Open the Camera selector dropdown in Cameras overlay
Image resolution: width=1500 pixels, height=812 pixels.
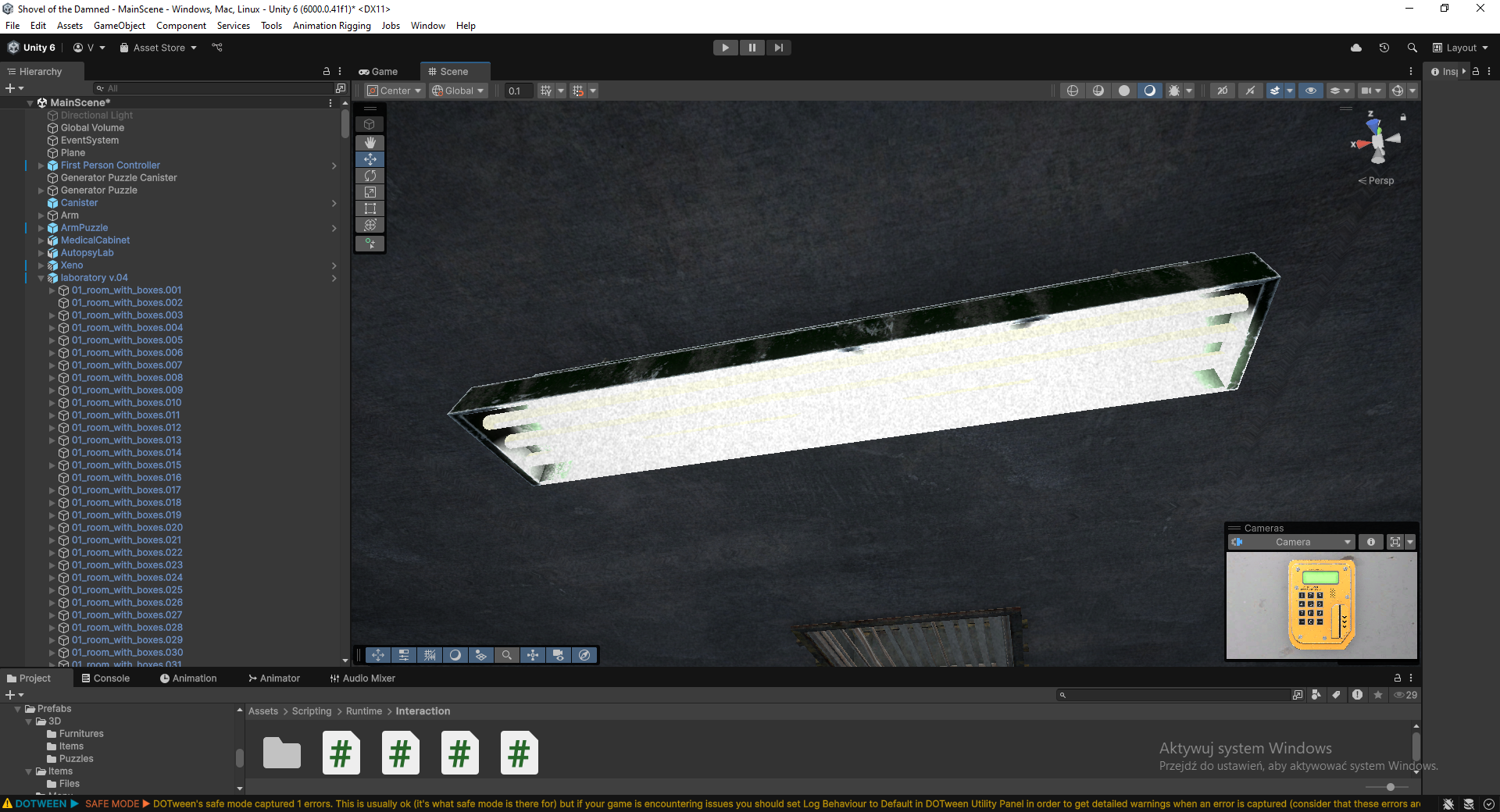pyautogui.click(x=1291, y=542)
